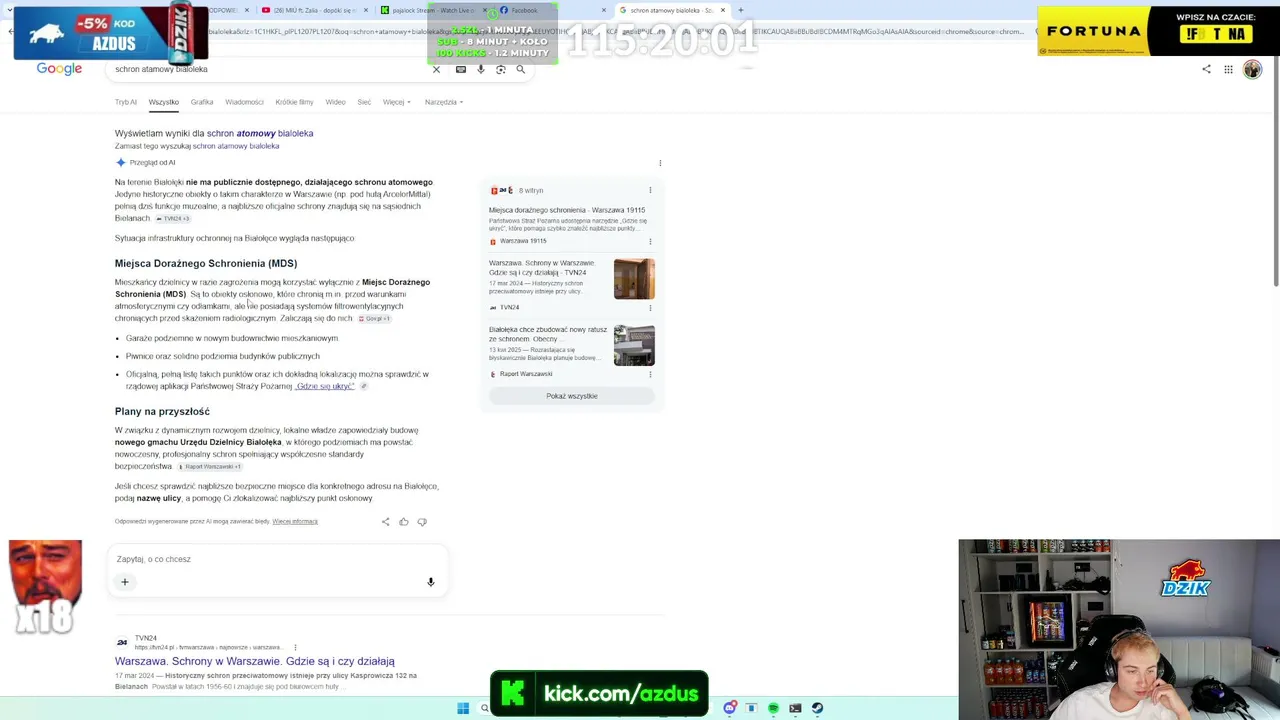1280x720 pixels.
Task: Open the Sieć results tab
Action: 364,102
